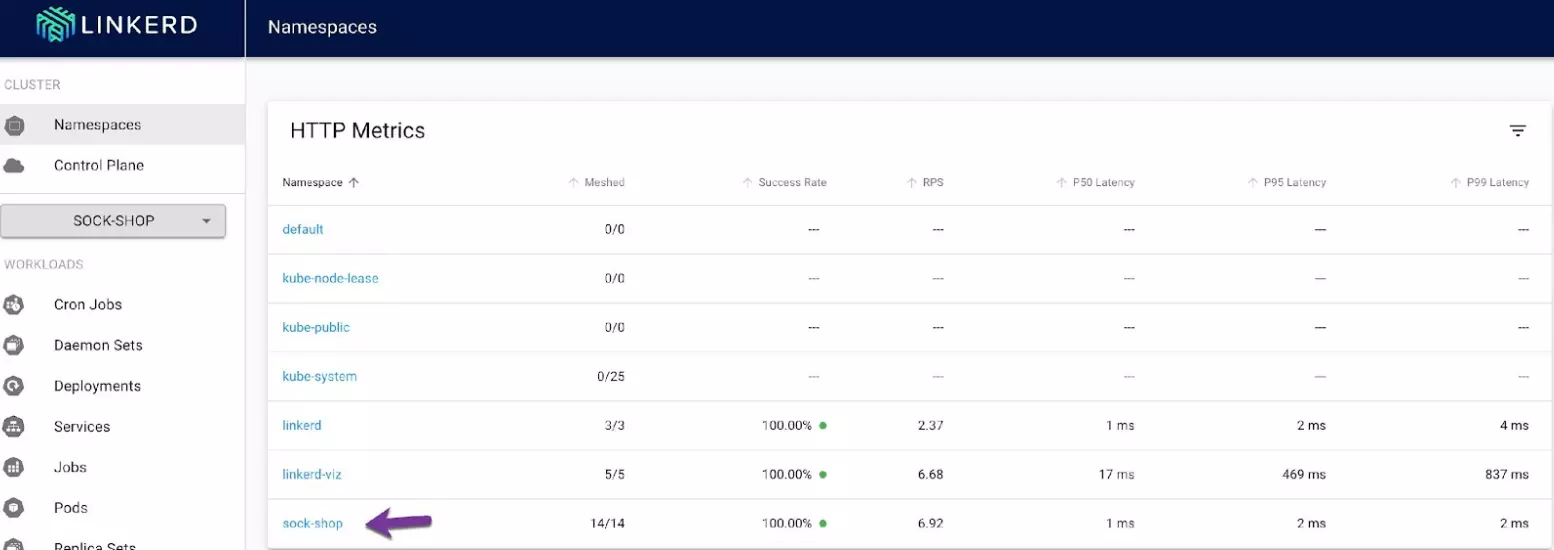1554x550 pixels.
Task: Sort table by Meshed column
Action: [596, 182]
